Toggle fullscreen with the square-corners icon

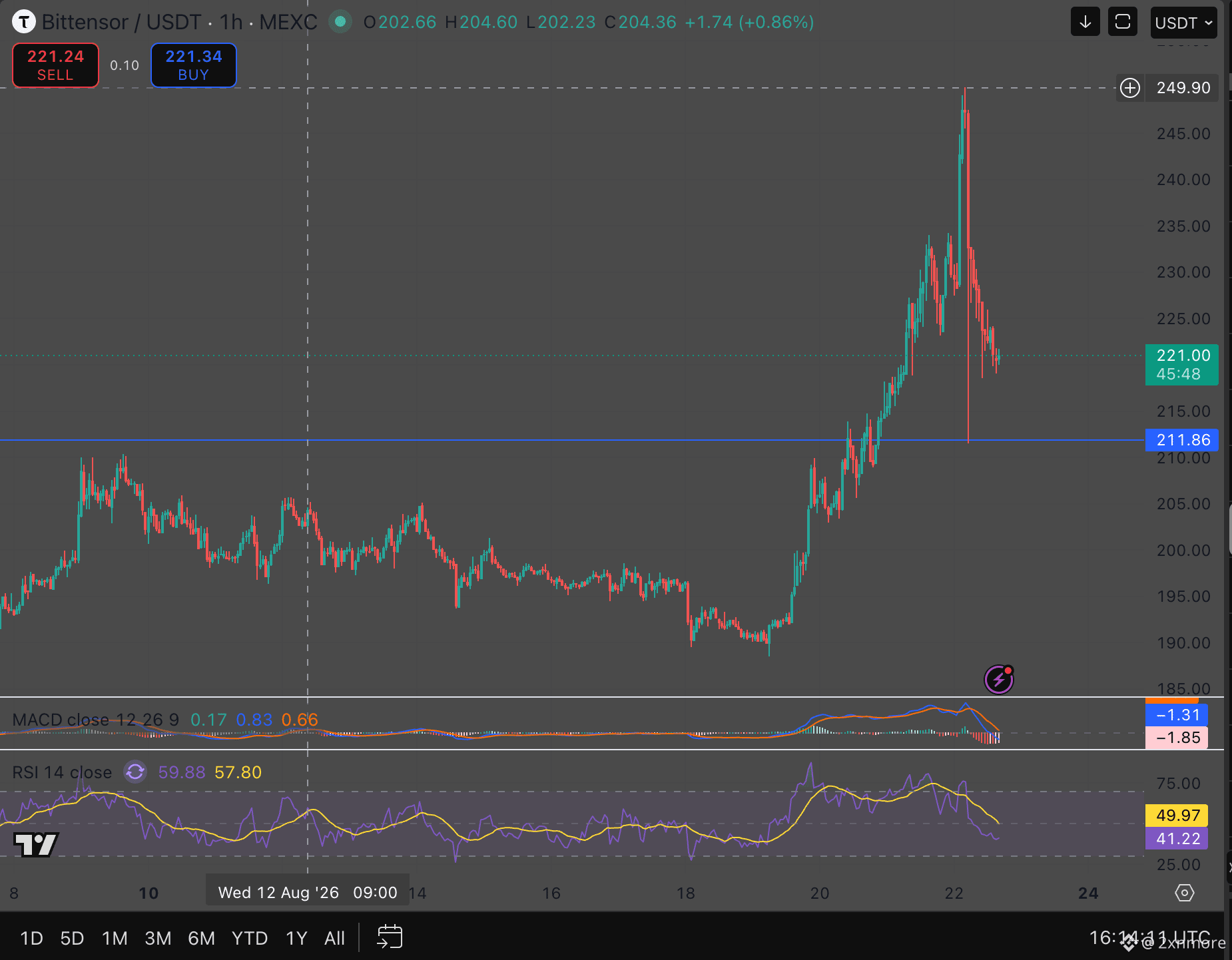click(x=1123, y=22)
